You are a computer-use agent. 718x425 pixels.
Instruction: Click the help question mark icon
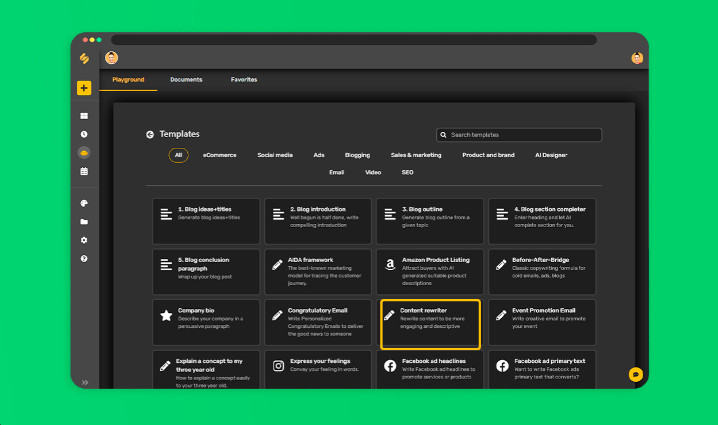[84, 259]
